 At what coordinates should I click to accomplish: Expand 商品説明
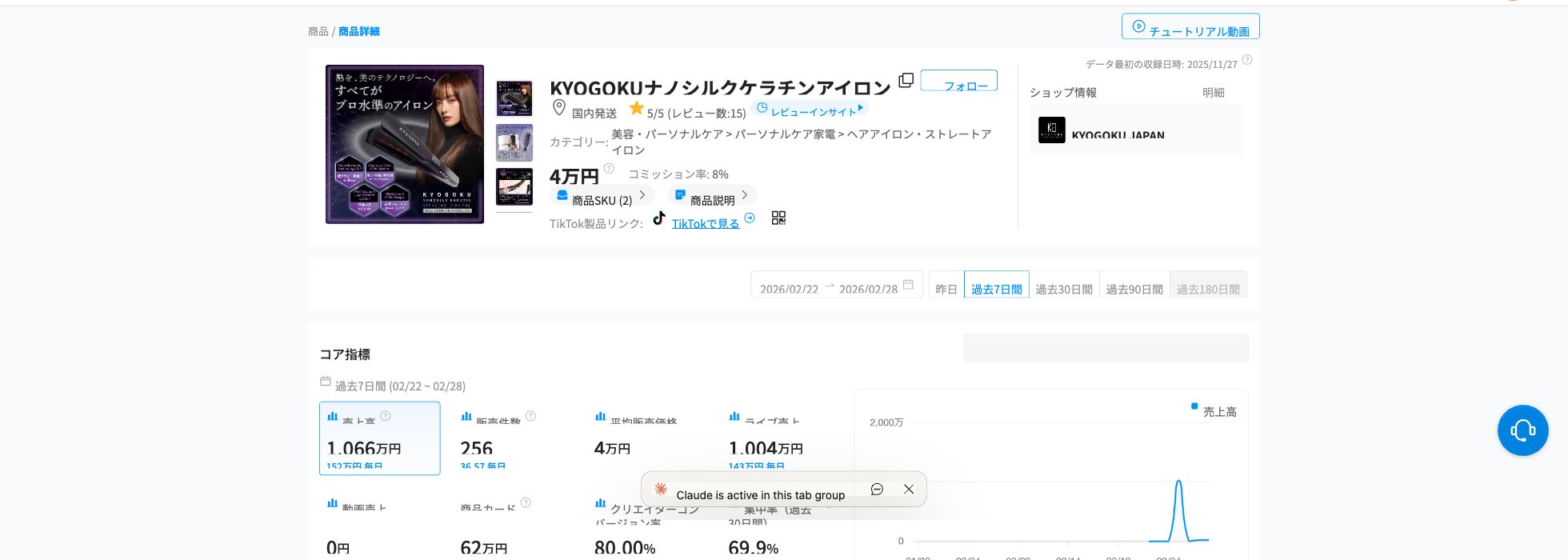point(712,195)
